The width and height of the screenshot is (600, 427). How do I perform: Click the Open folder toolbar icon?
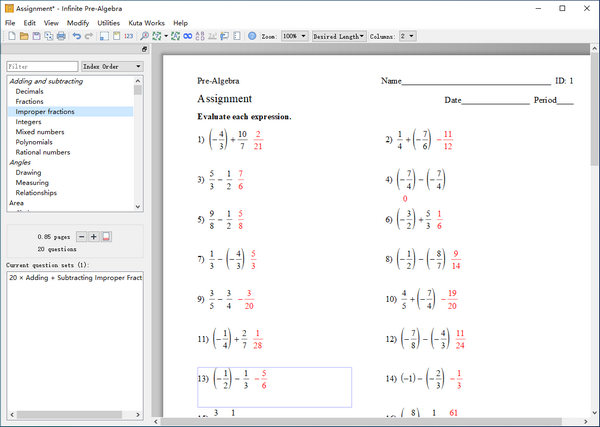click(23, 36)
